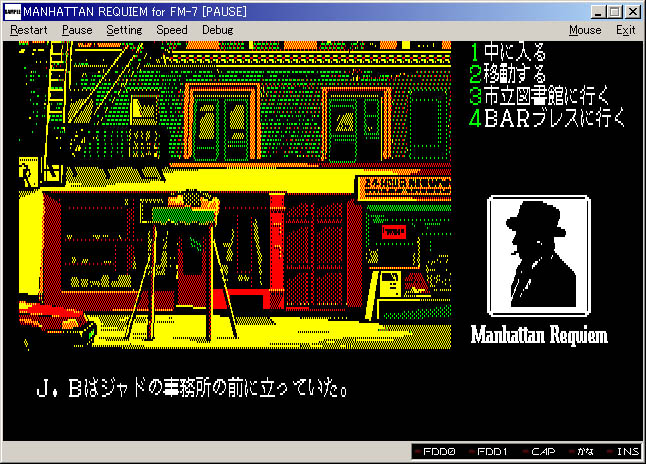Click Exit in the menu bar

tap(625, 30)
